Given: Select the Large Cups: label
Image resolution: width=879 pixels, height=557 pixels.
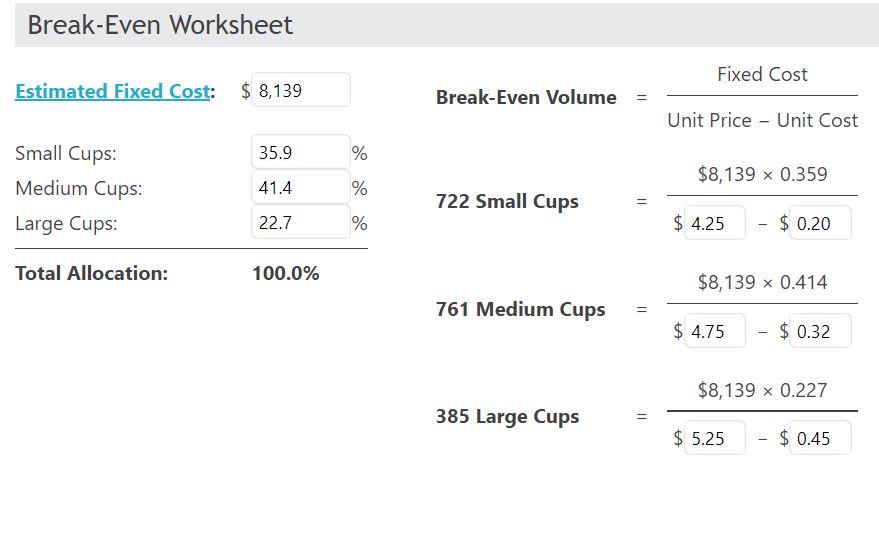Looking at the screenshot, I should pyautogui.click(x=66, y=224).
